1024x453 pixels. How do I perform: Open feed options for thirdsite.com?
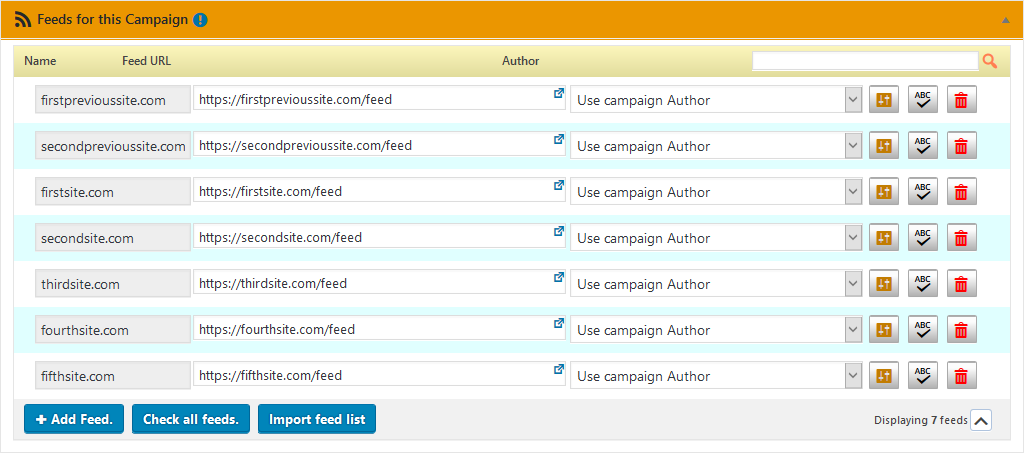[x=884, y=284]
